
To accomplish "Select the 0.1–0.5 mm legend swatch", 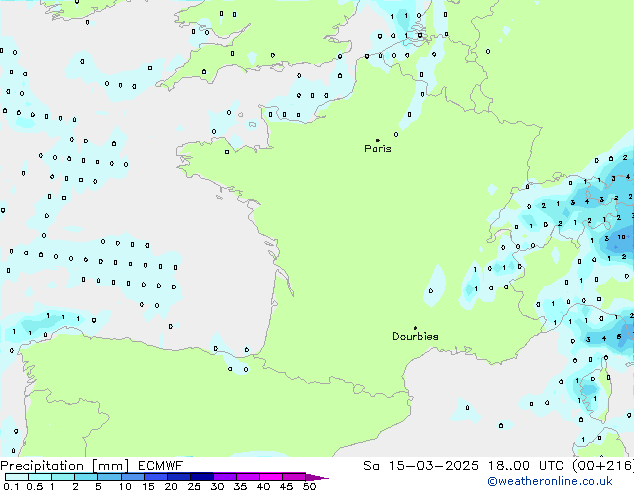I will (17, 477).
